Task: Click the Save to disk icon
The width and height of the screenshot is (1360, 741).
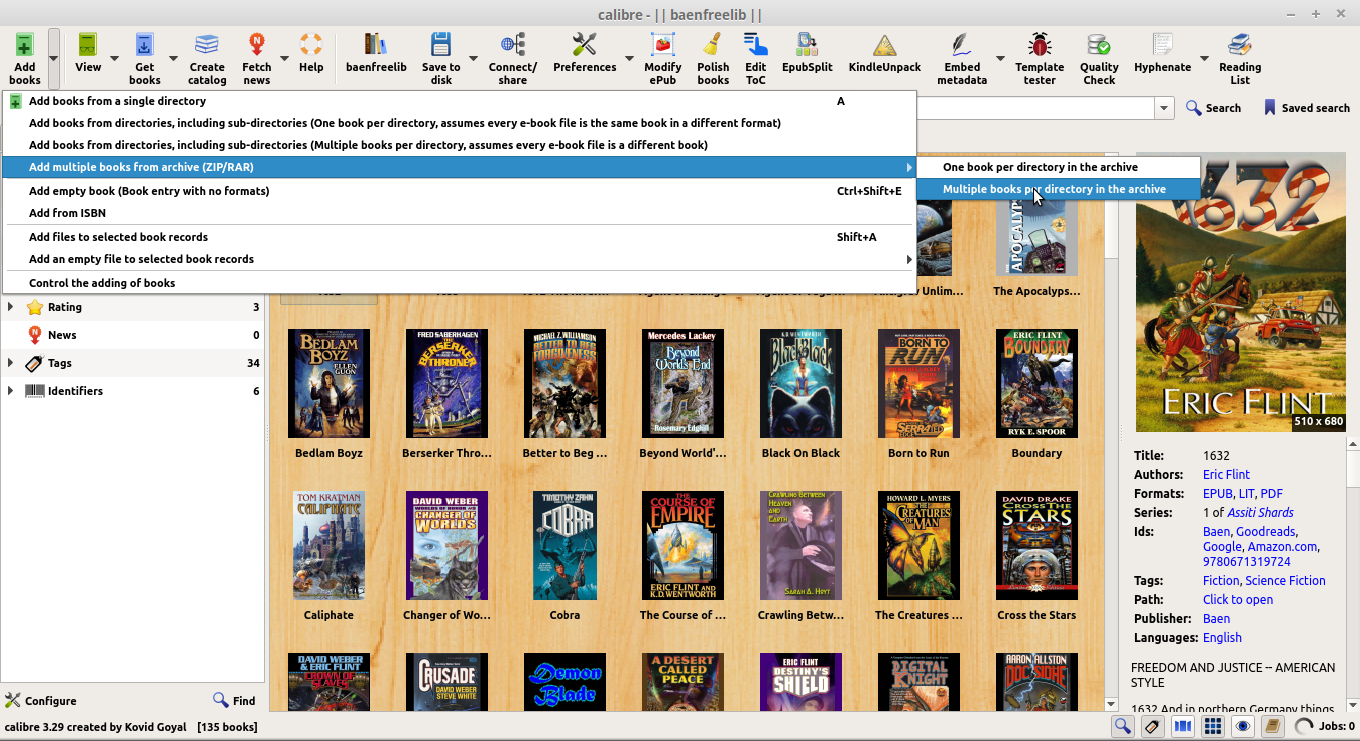Action: click(x=441, y=46)
